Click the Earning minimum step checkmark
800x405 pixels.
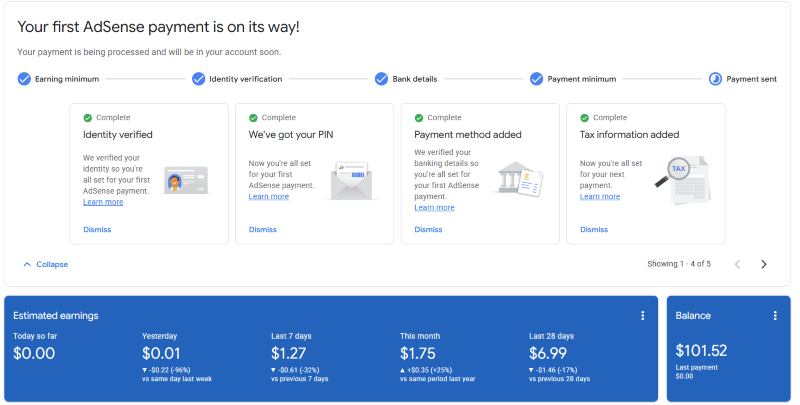pos(24,79)
